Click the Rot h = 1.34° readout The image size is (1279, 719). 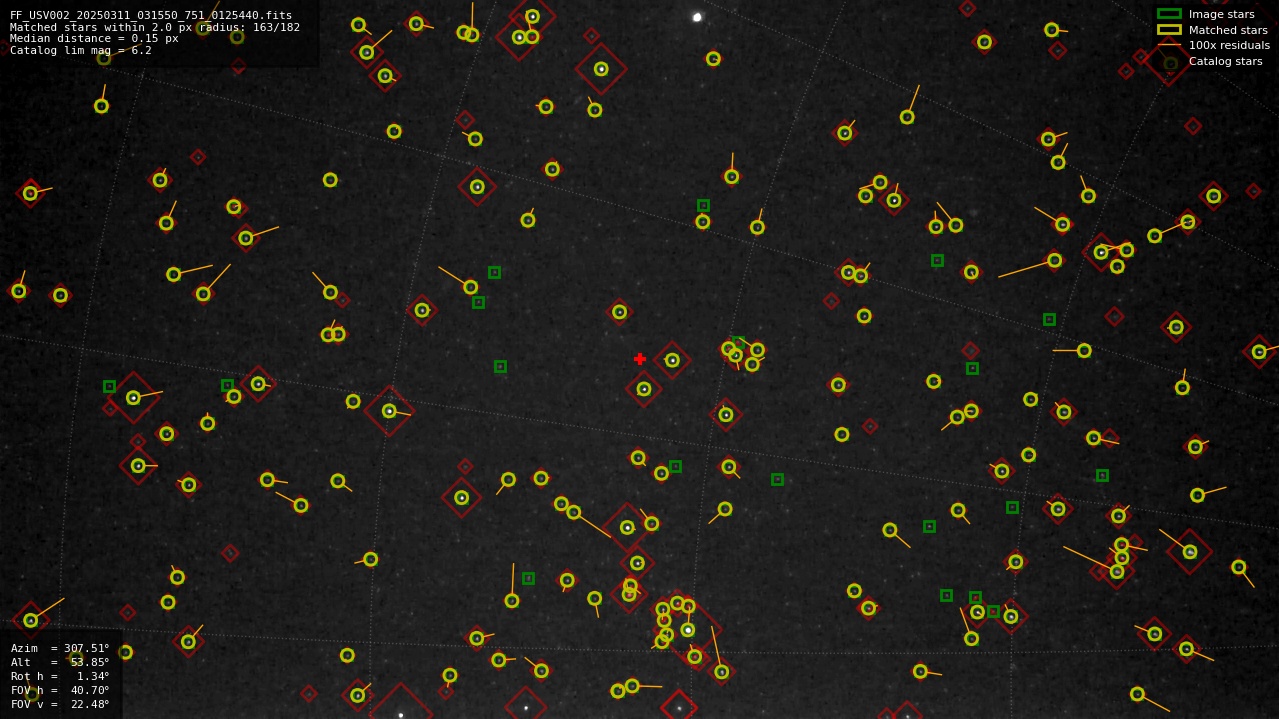pyautogui.click(x=60, y=676)
